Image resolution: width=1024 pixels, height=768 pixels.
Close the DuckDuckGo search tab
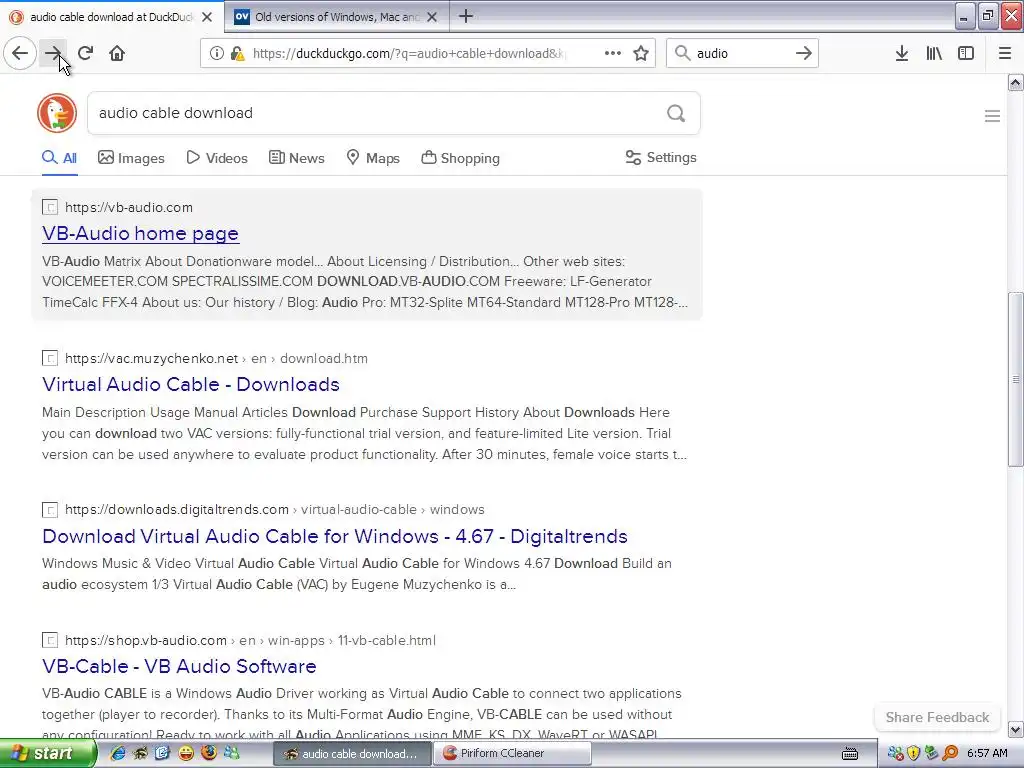click(207, 17)
